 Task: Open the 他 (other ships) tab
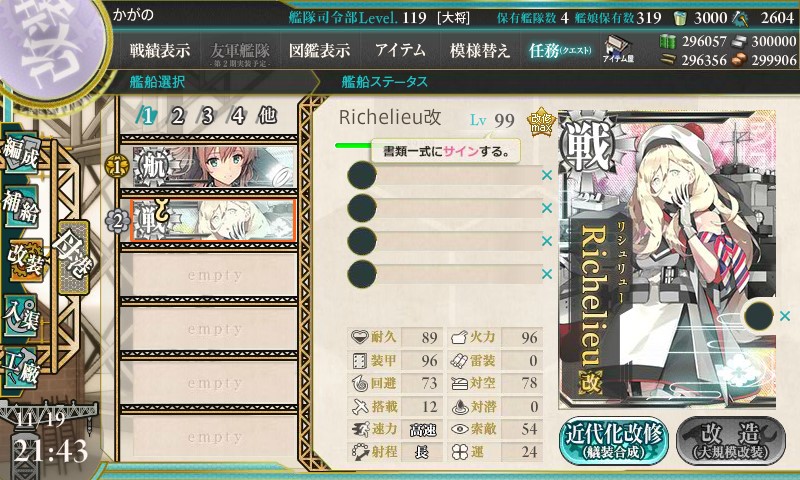tap(267, 116)
